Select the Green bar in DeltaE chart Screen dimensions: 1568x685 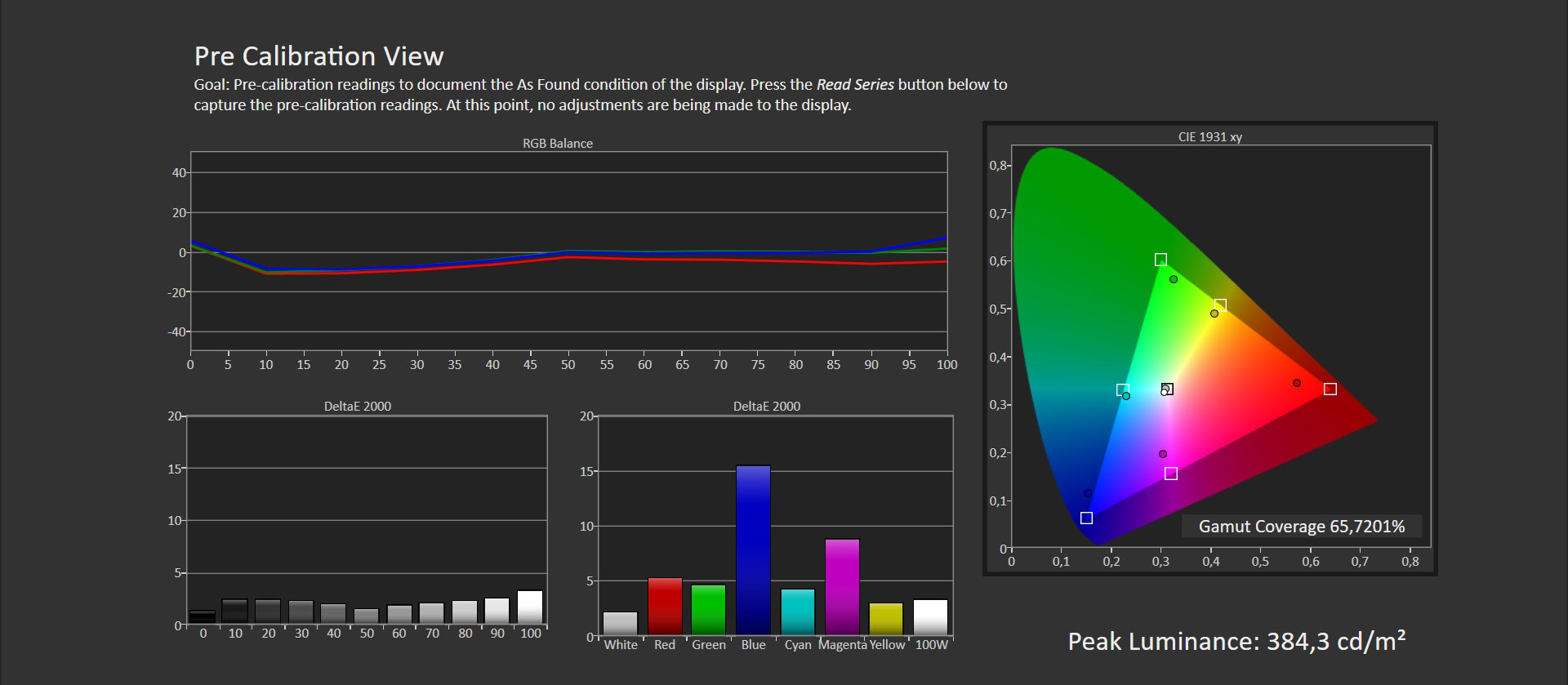(708, 609)
